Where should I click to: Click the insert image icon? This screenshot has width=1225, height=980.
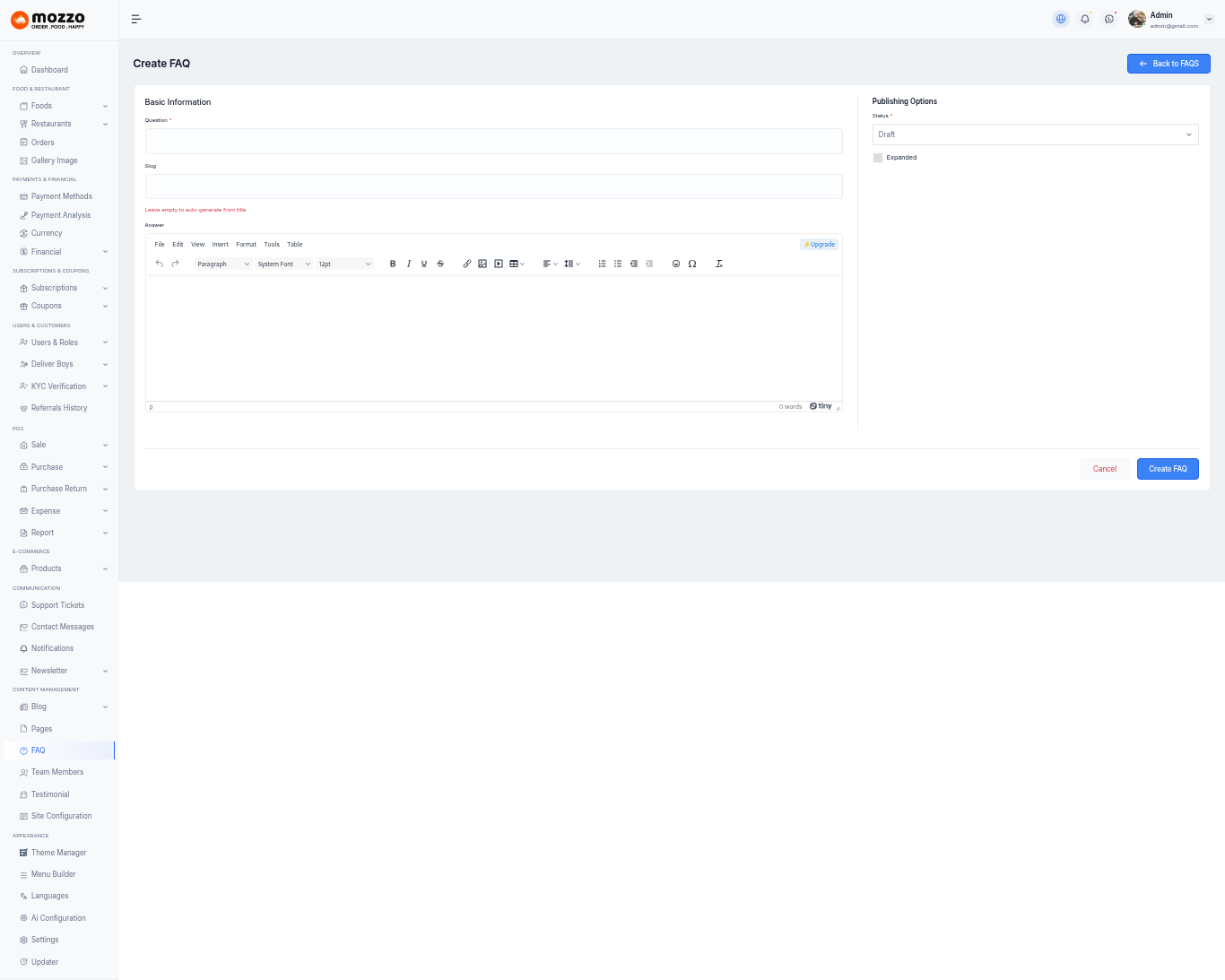point(482,264)
